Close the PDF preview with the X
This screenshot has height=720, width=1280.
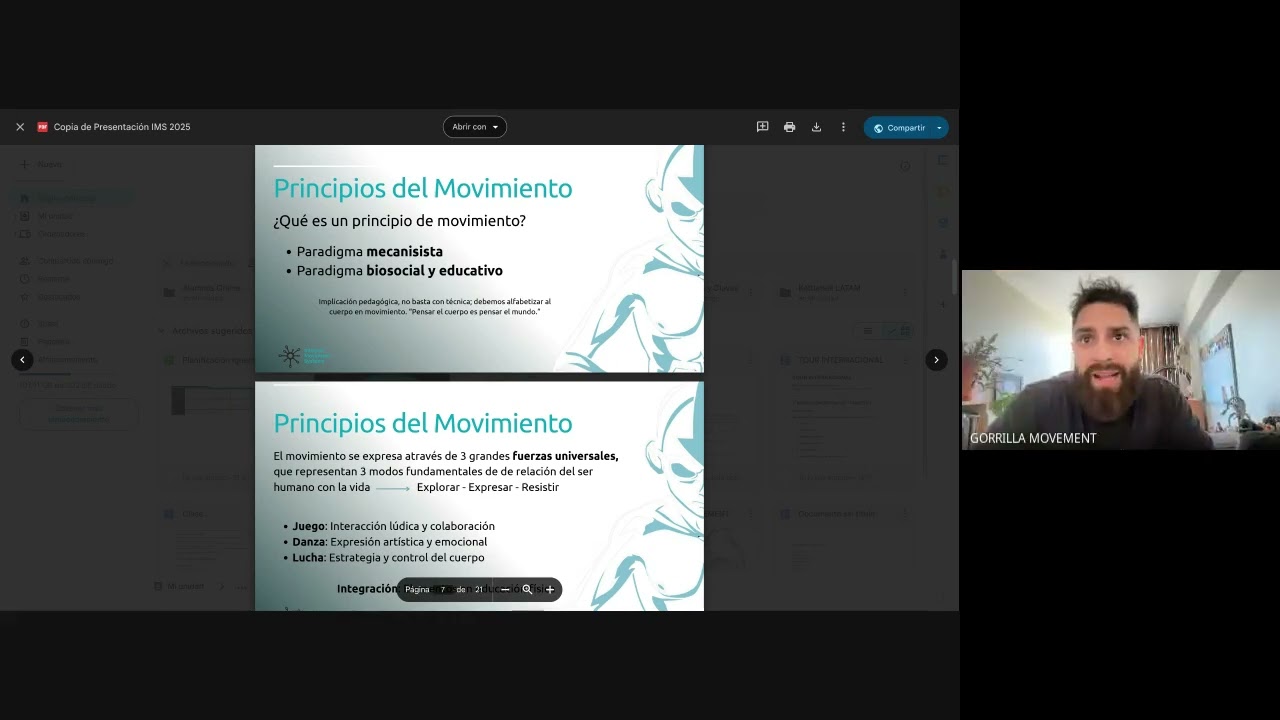(20, 127)
